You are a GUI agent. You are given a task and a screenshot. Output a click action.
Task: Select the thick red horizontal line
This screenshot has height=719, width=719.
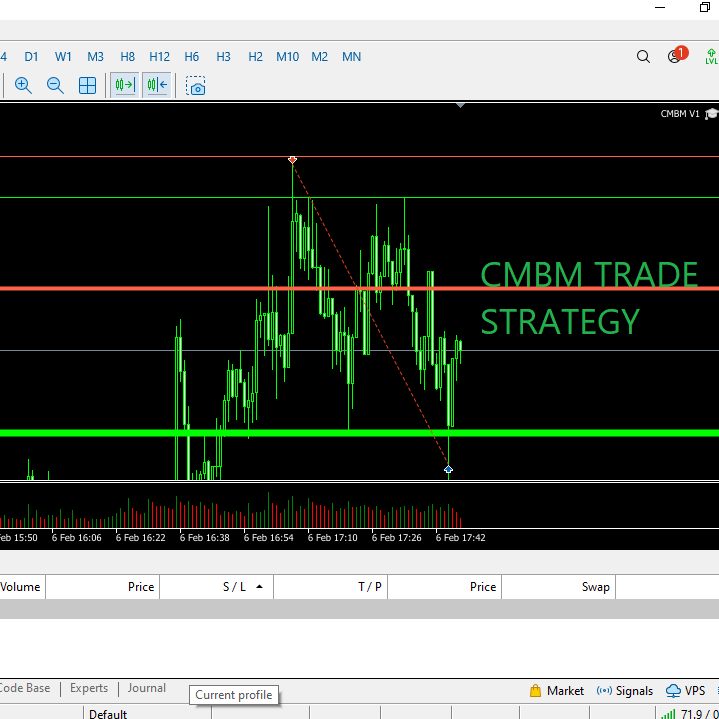click(360, 288)
